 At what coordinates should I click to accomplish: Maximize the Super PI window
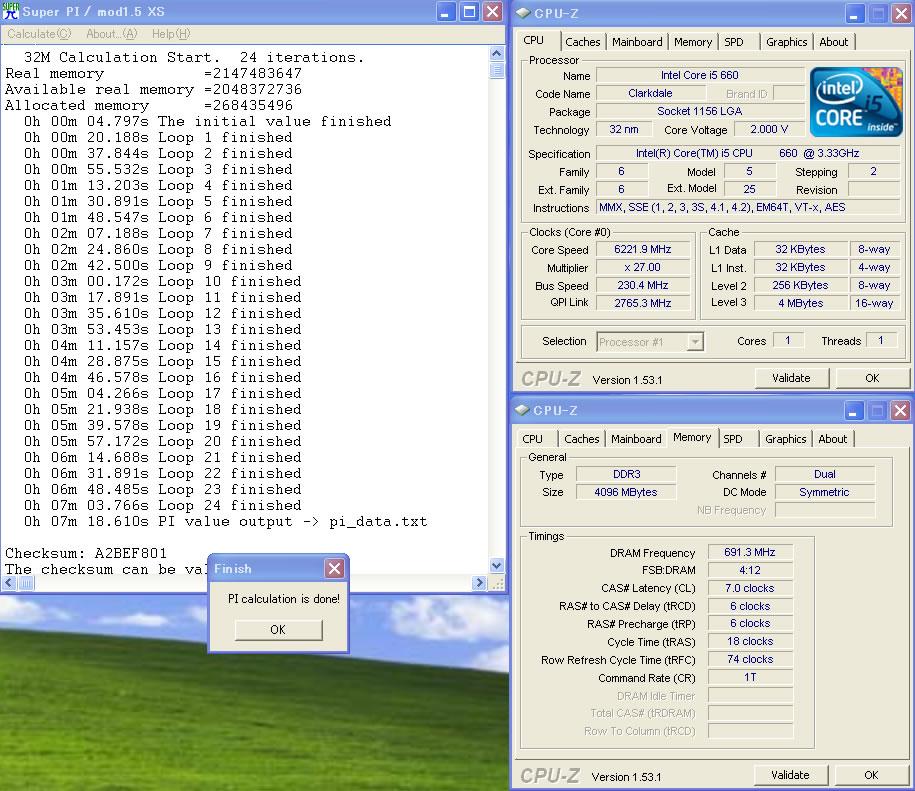(x=469, y=12)
